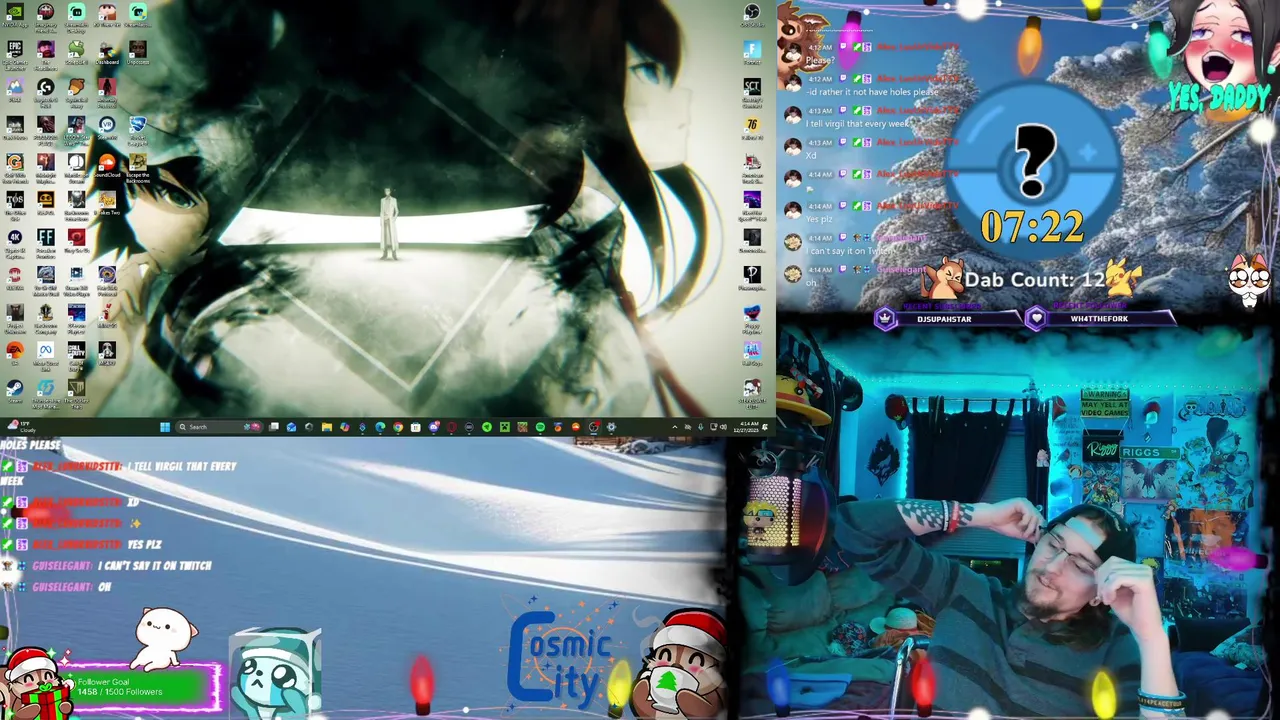
Task: Open Microsoft Store from the taskbar
Action: pos(416,427)
